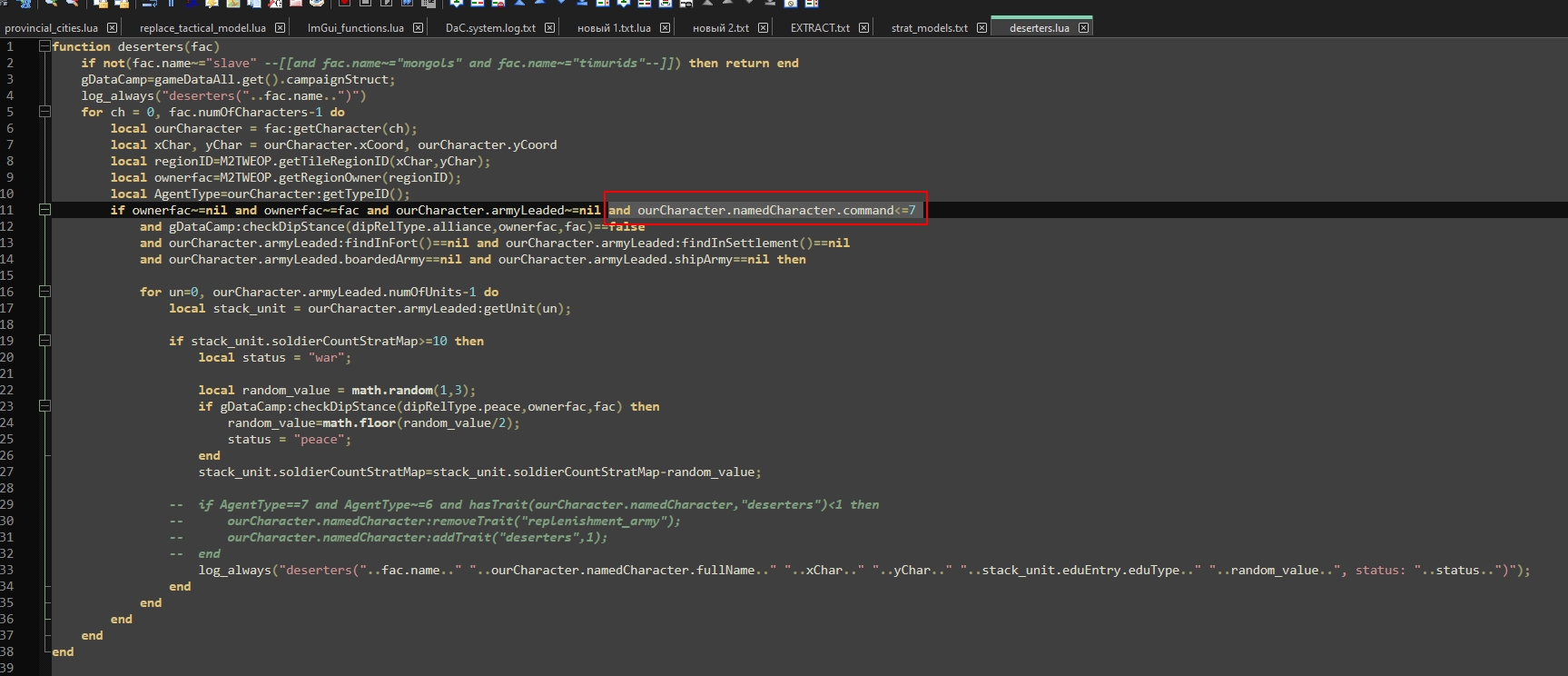1568x676 pixels.
Task: Click the 'findInFort()==nil' condition line
Action: pyautogui.click(x=495, y=243)
